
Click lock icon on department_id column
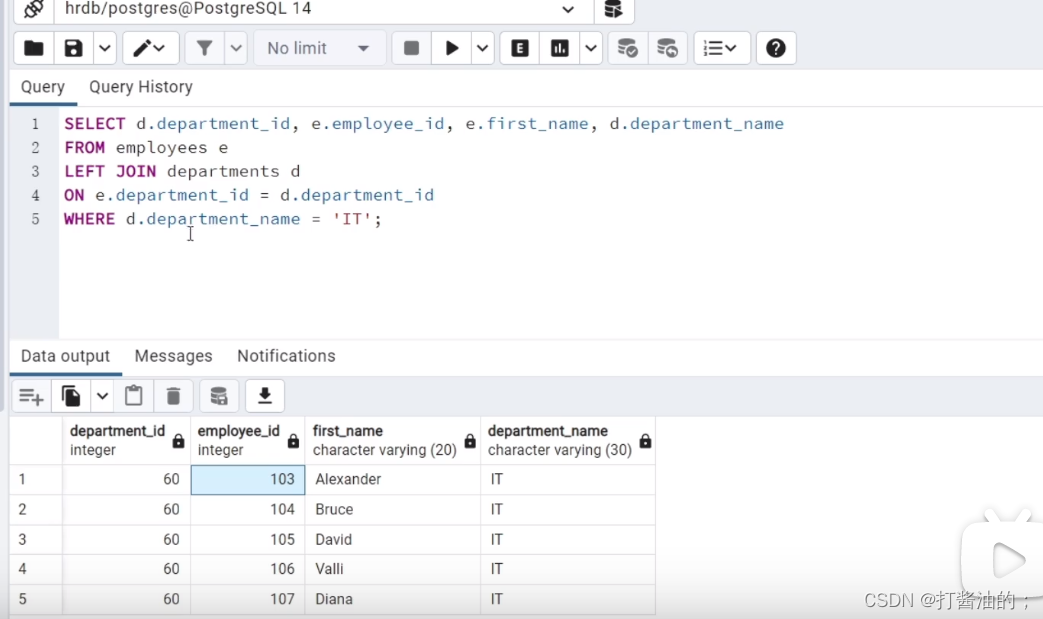point(178,441)
